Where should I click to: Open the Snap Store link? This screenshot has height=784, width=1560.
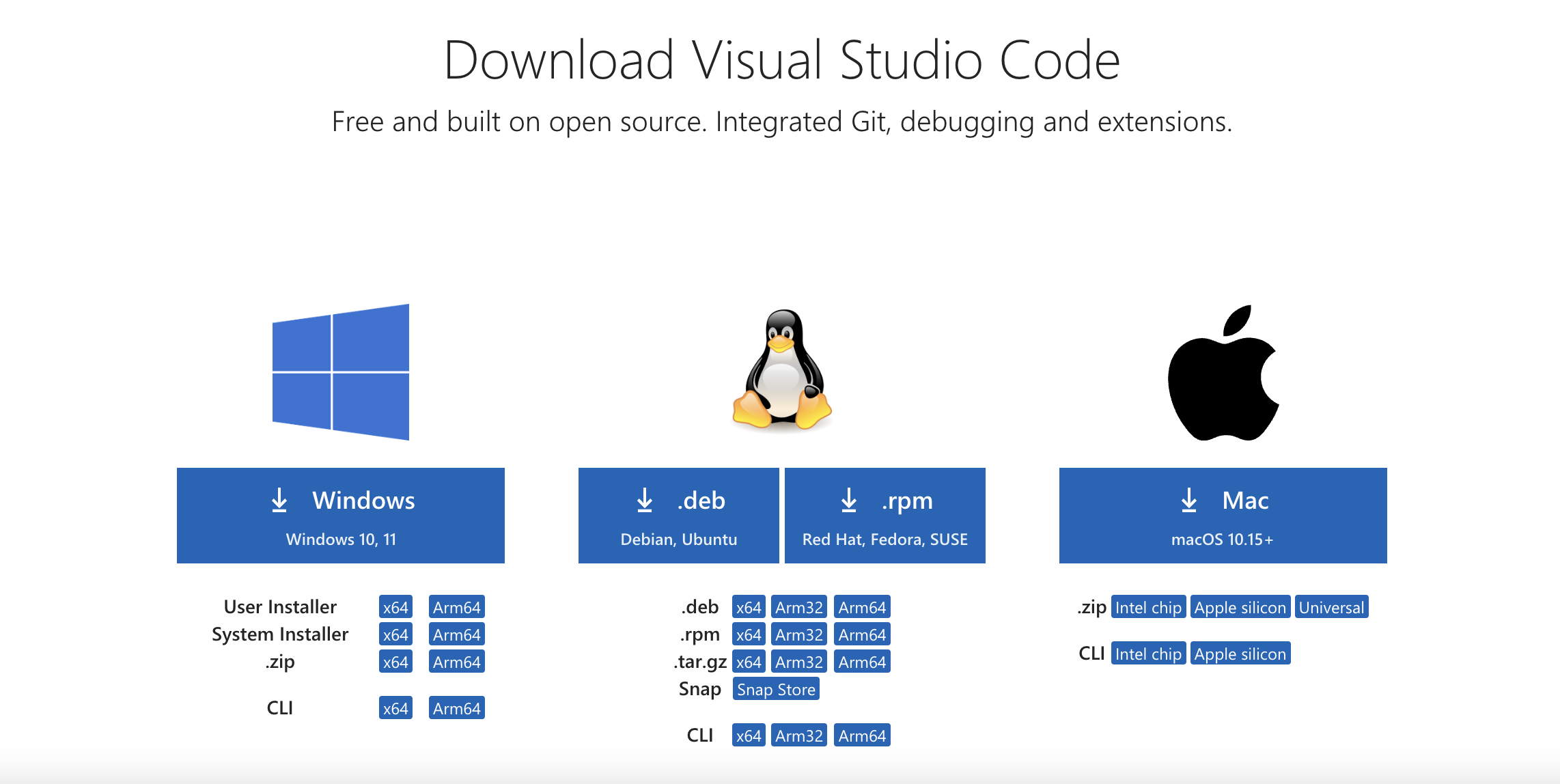[776, 689]
